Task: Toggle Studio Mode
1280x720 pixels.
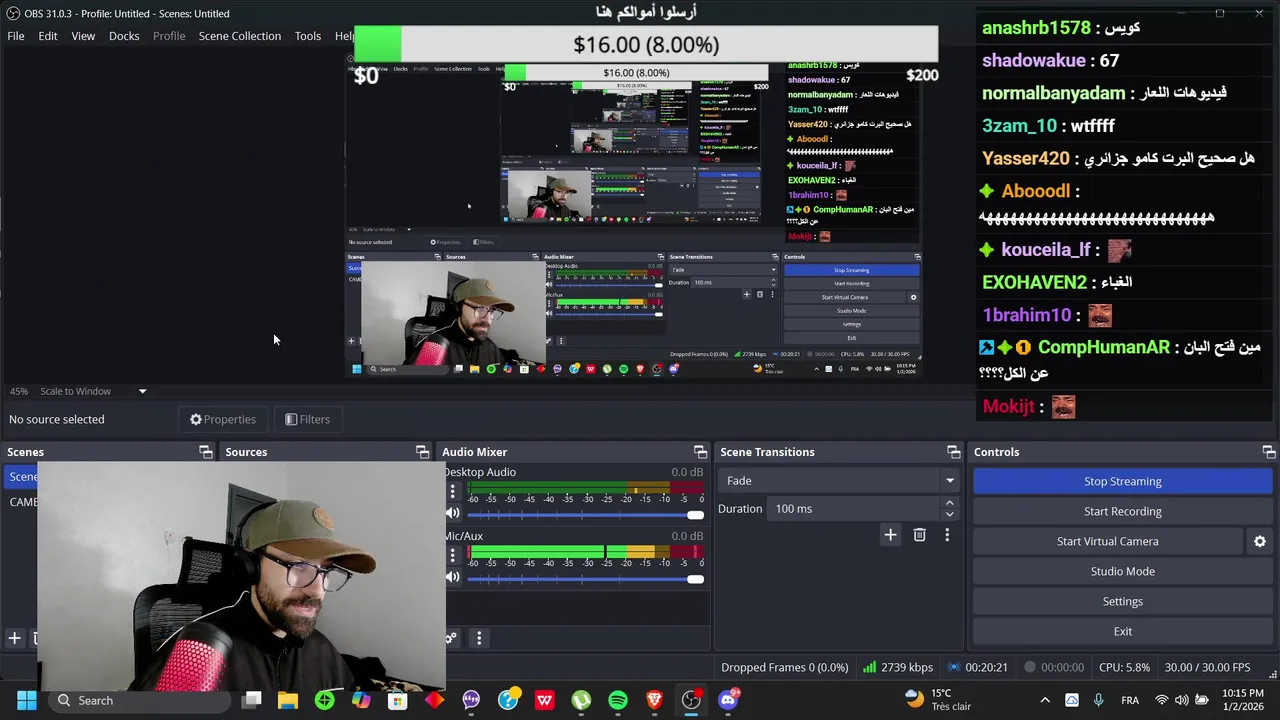Action: coord(1122,571)
